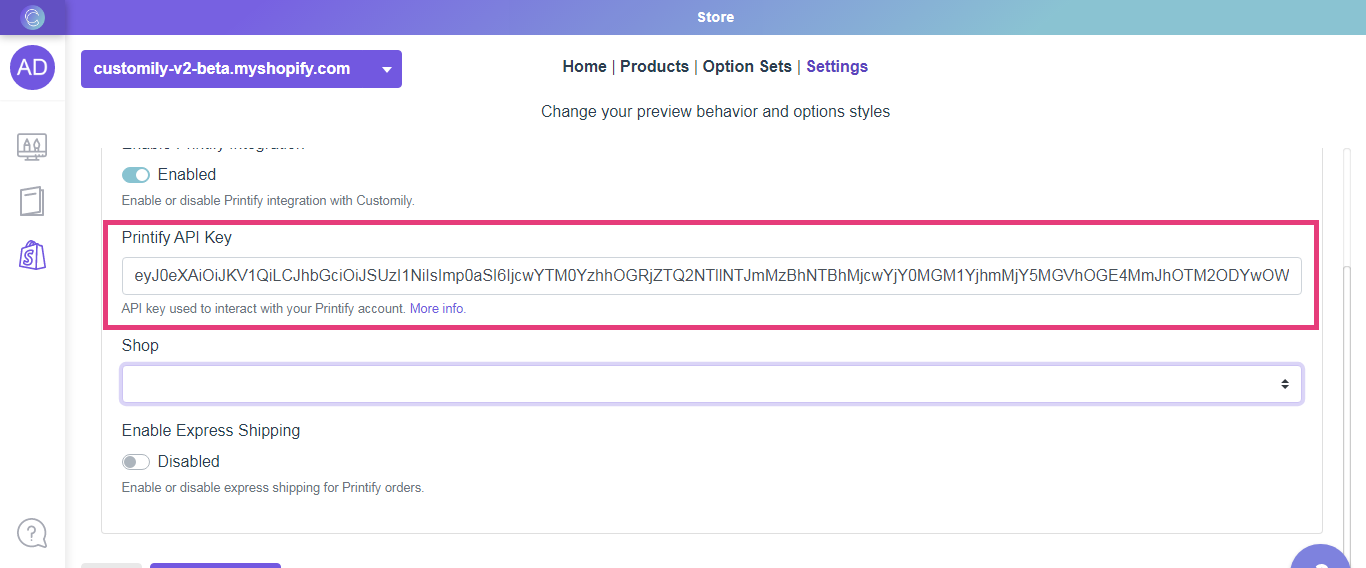The height and width of the screenshot is (568, 1366).
Task: Open the AD user avatar menu
Action: click(33, 67)
